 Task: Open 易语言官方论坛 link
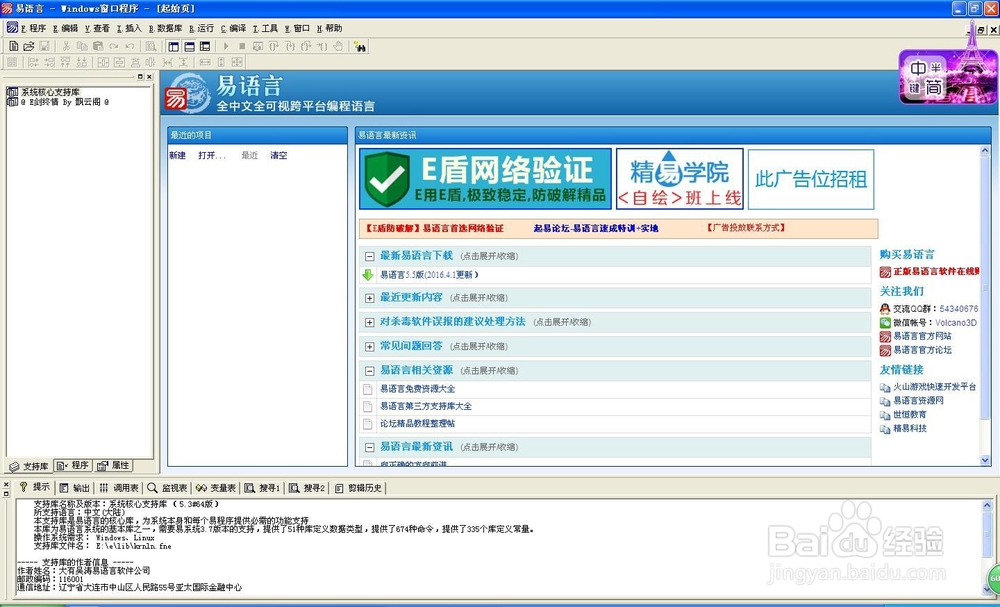click(922, 350)
